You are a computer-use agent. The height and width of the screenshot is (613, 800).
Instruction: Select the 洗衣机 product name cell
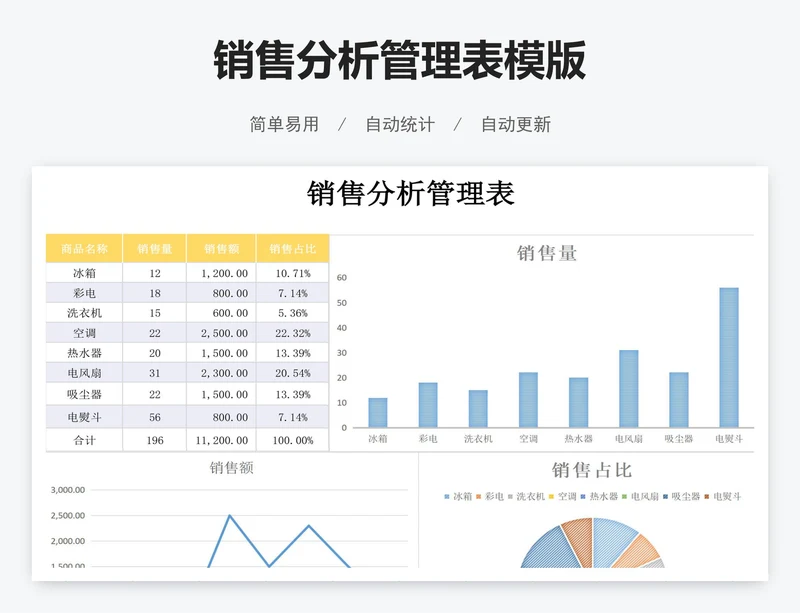84,313
